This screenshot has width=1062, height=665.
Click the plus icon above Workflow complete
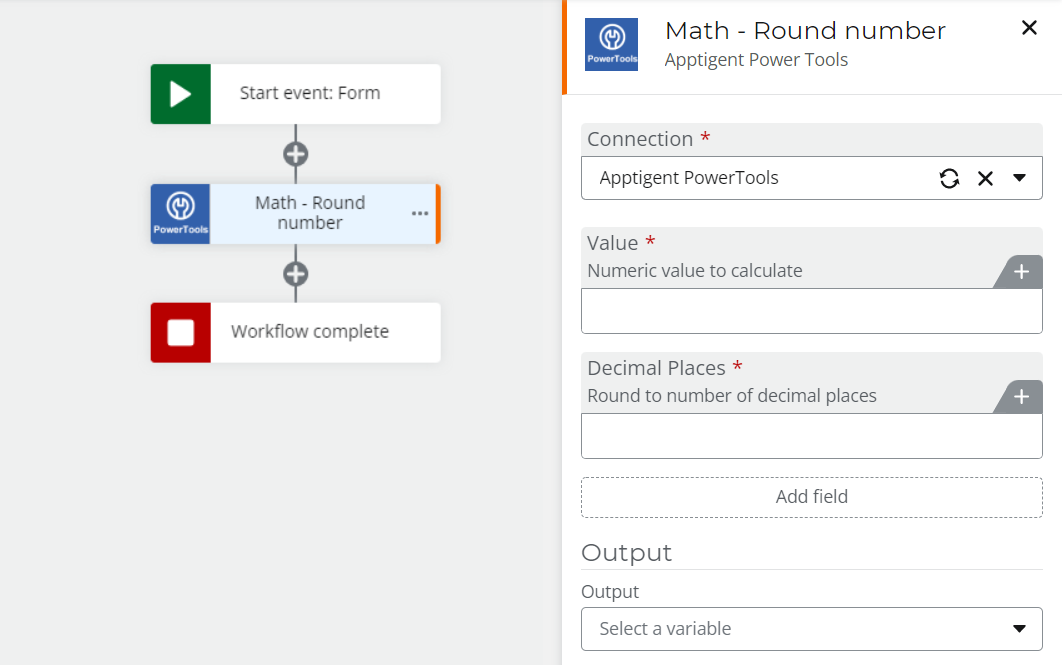(x=294, y=274)
